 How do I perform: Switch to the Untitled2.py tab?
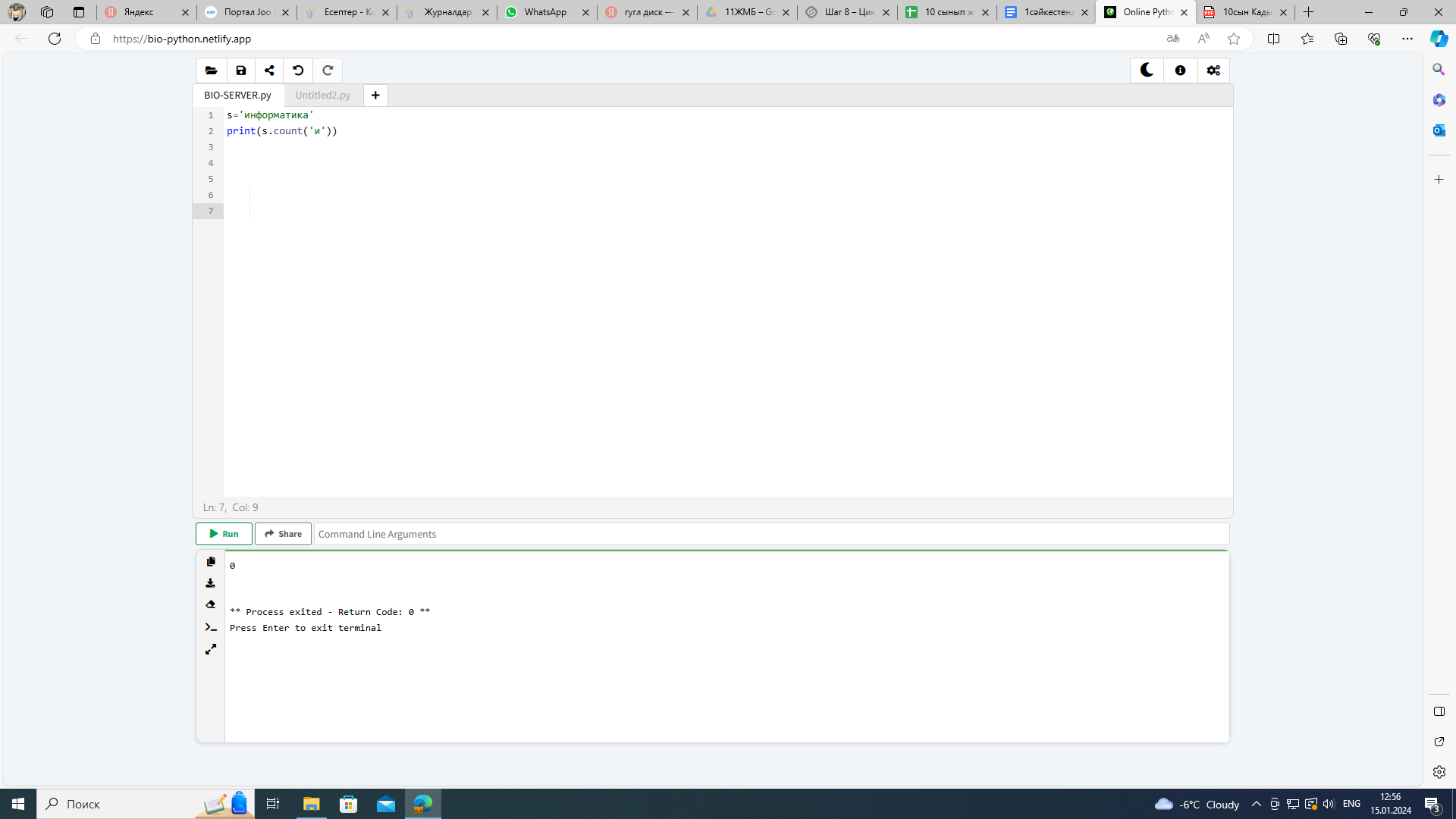(323, 96)
